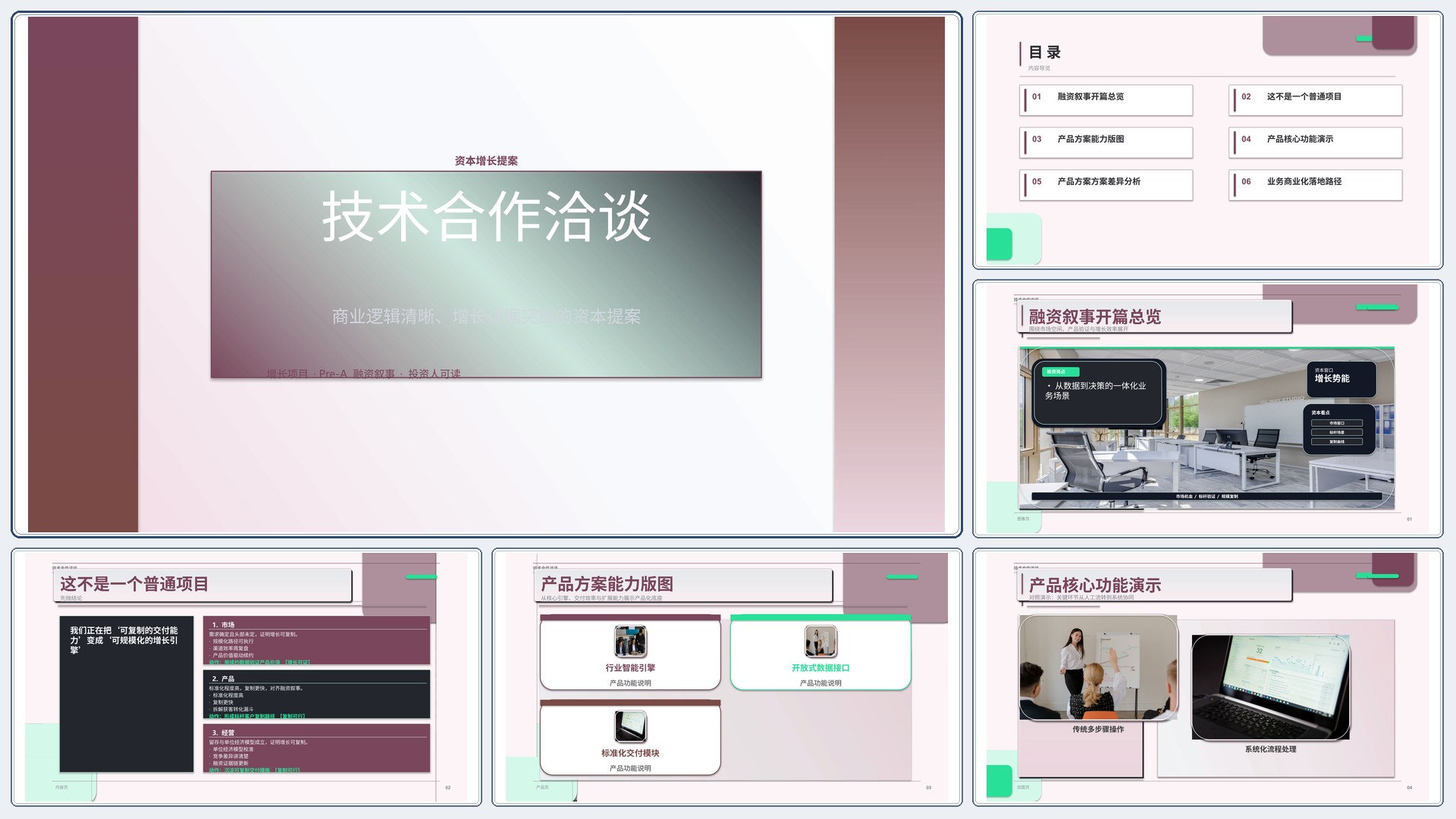Click the laptop dashboard photo
The height and width of the screenshot is (819, 1456).
[x=1271, y=687]
